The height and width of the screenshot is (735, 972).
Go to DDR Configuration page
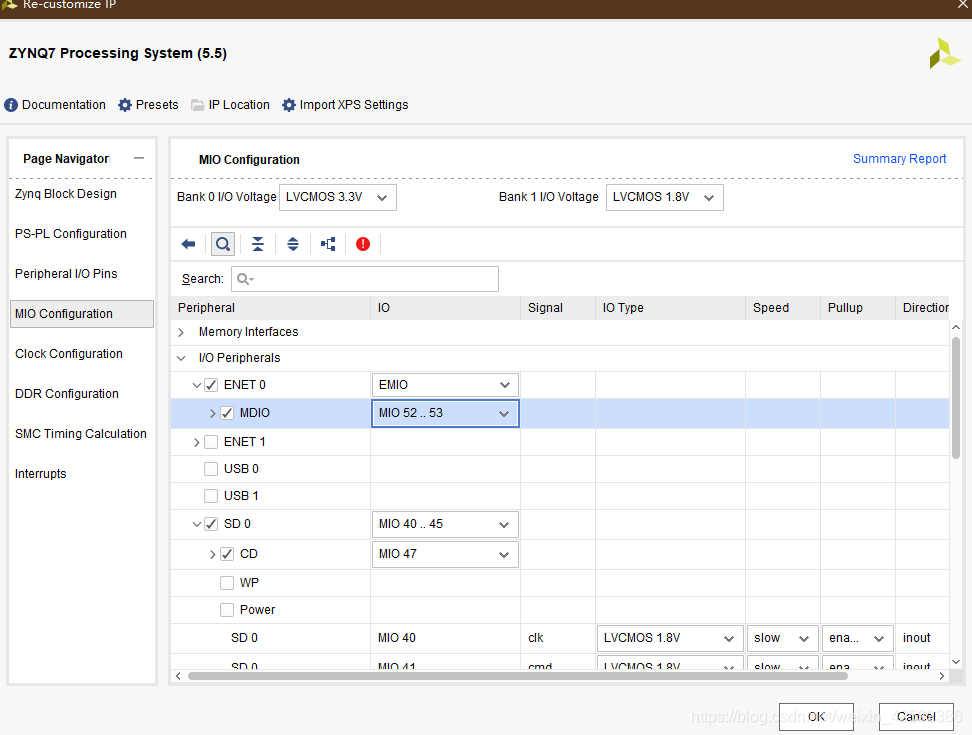(67, 394)
